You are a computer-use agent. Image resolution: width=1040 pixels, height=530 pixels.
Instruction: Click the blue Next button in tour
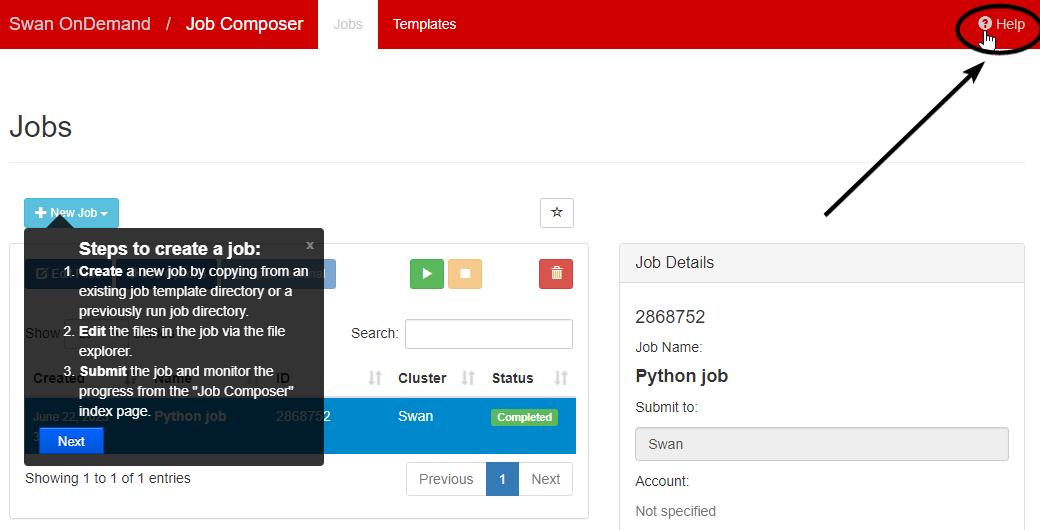(71, 441)
